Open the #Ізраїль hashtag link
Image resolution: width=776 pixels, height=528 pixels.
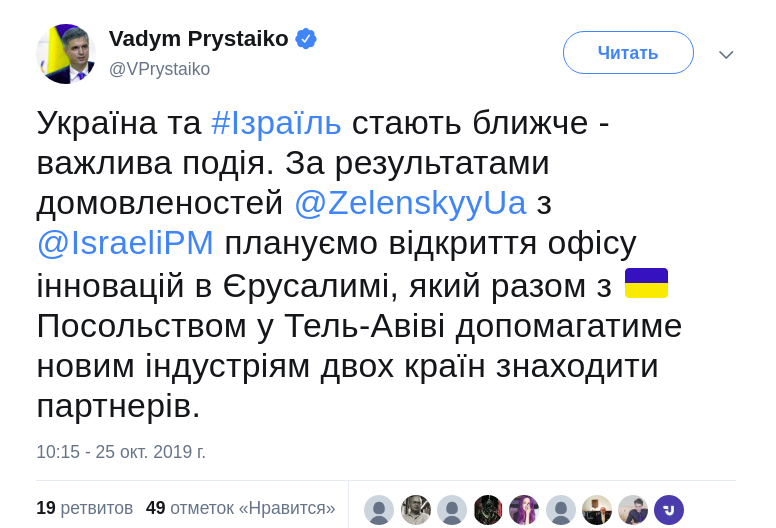click(276, 123)
